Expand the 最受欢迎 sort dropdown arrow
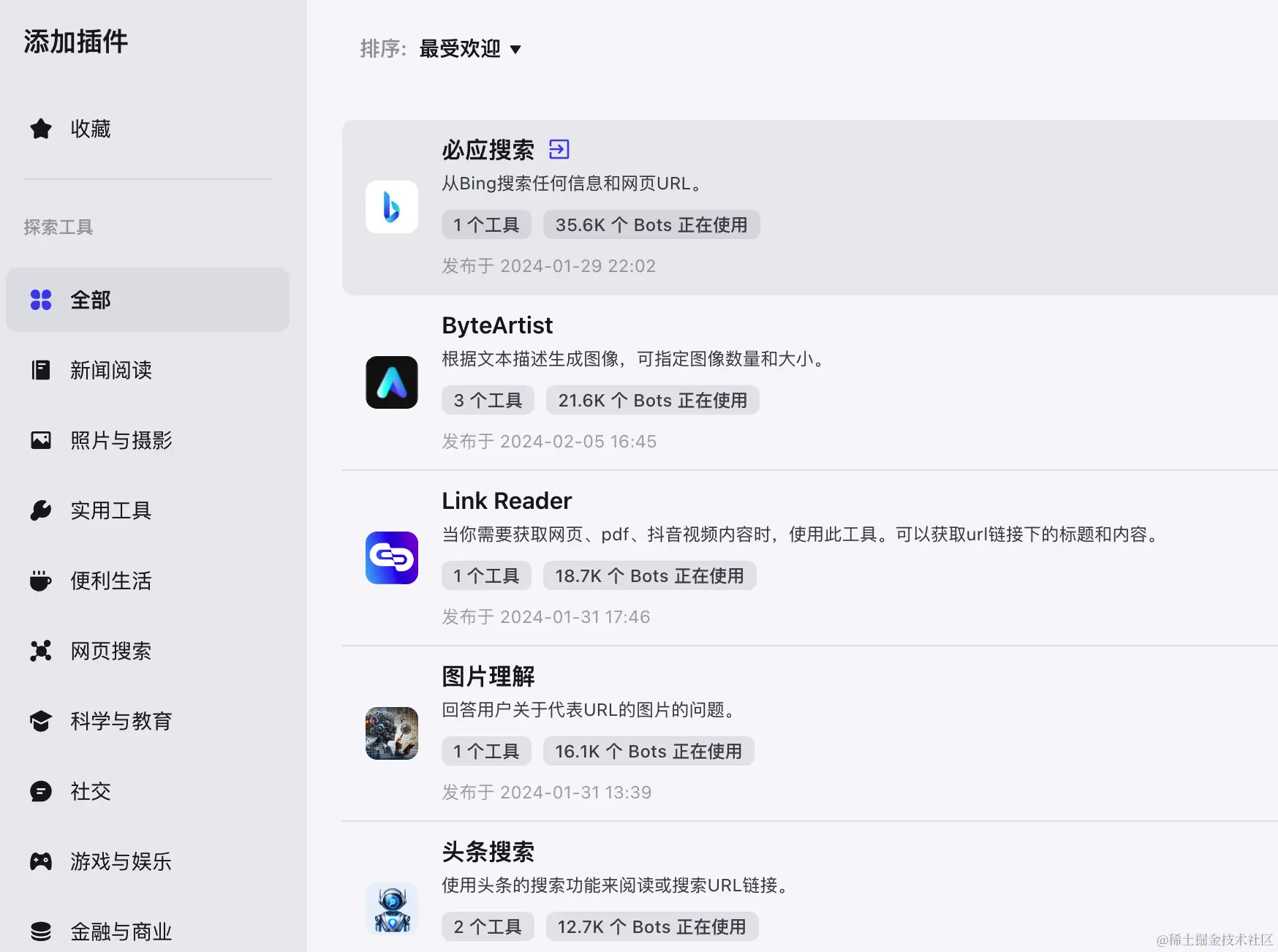The height and width of the screenshot is (952, 1278). pos(515,50)
